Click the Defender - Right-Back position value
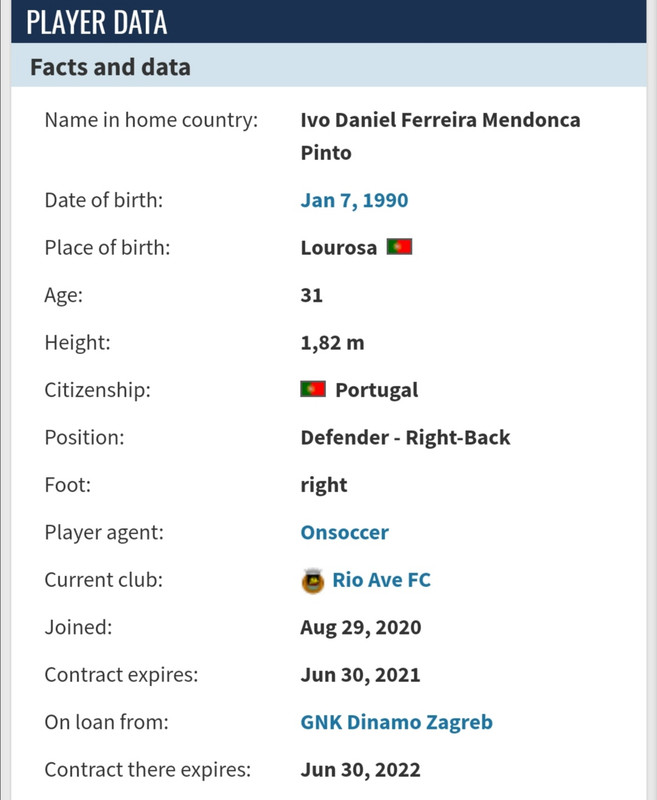Viewport: 657px width, 800px height. 405,437
